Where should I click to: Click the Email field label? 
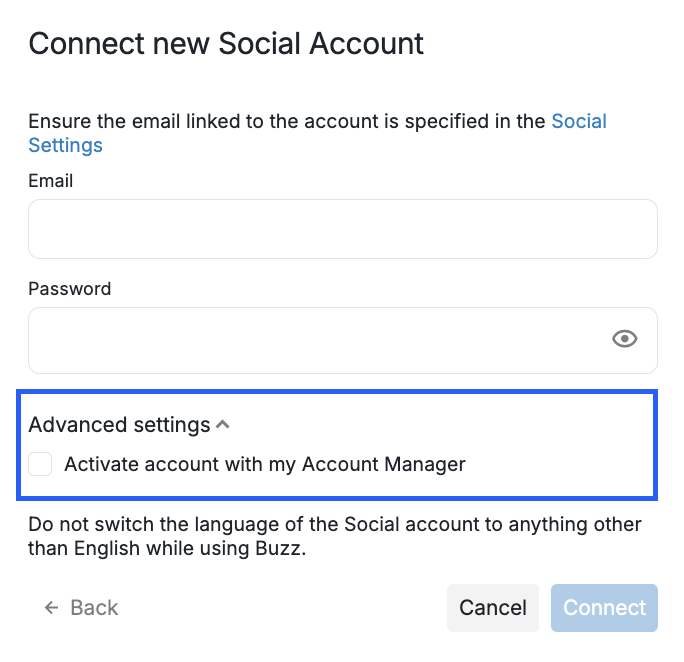[51, 181]
